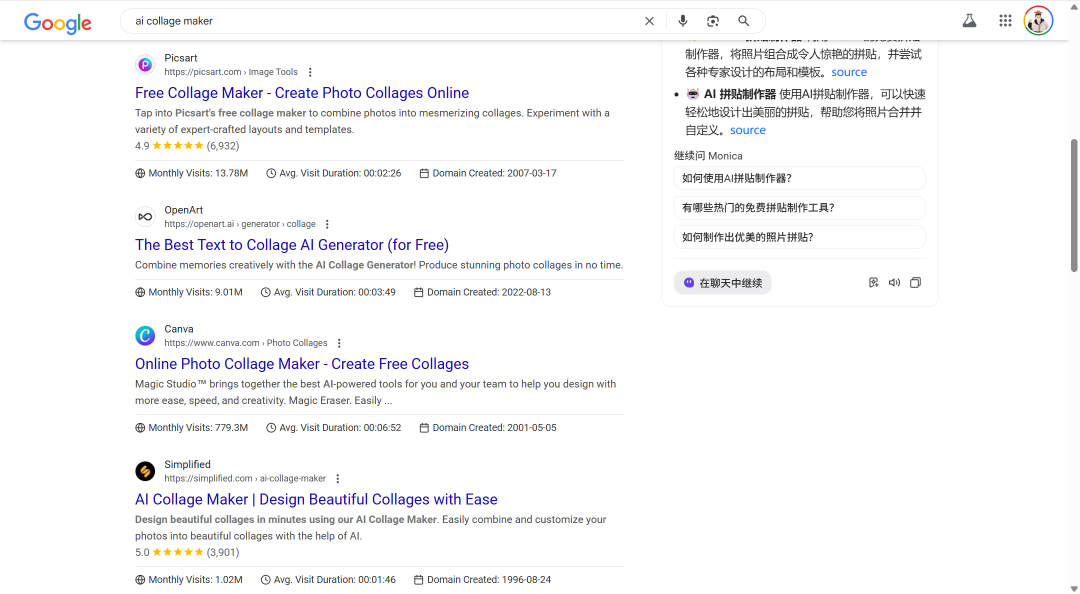Ask how to make beautiful photo collages
The height and width of the screenshot is (594, 1080).
[x=800, y=237]
